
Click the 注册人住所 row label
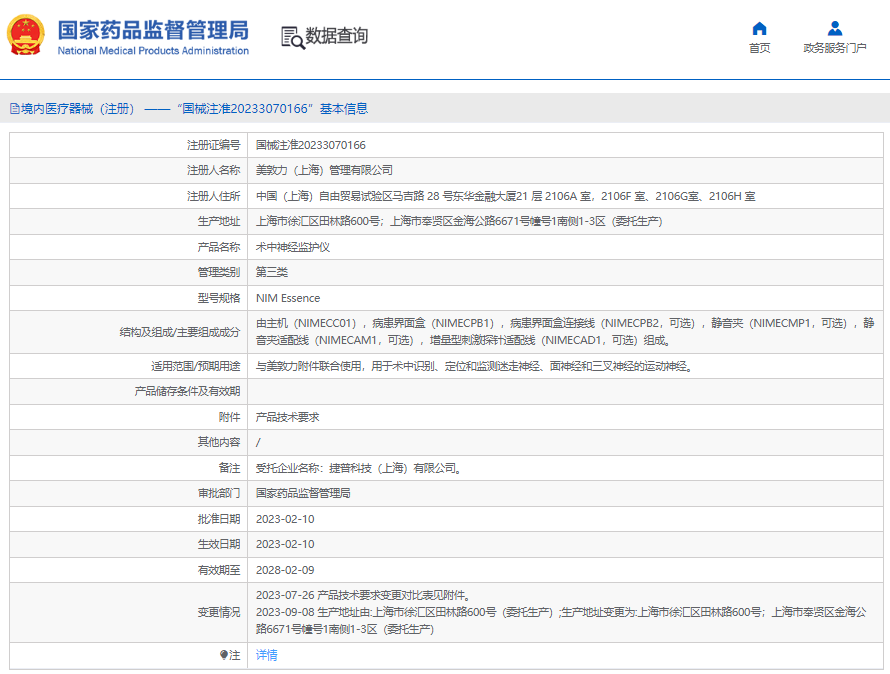(213, 196)
